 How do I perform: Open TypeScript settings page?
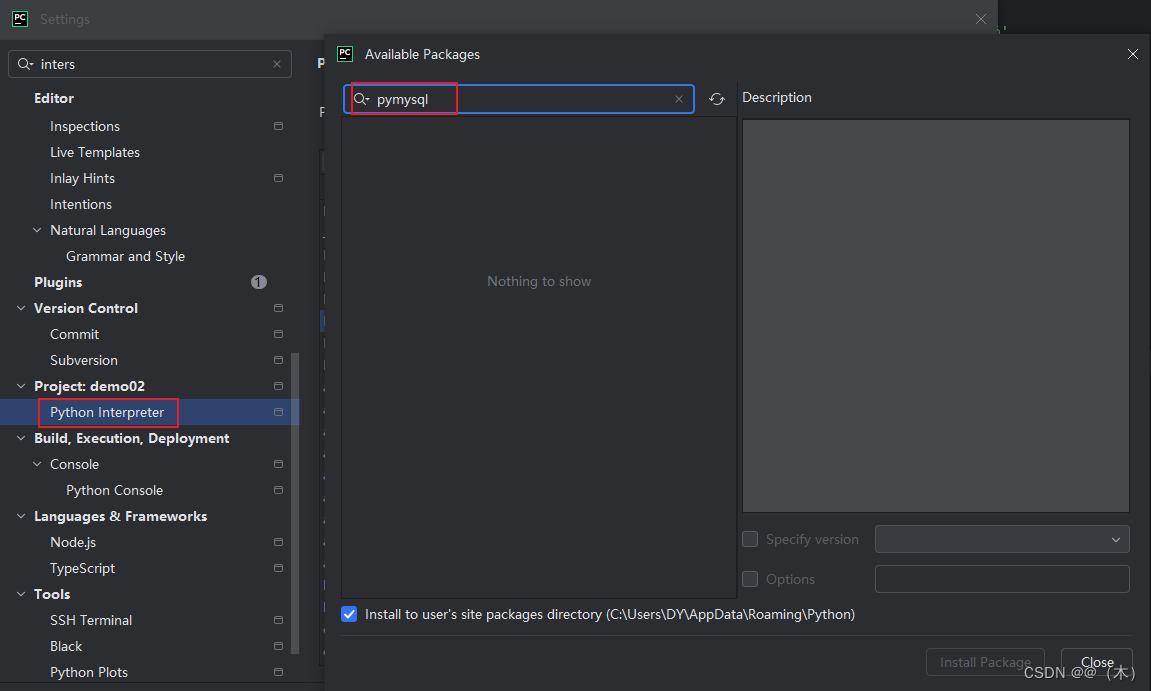pos(82,568)
